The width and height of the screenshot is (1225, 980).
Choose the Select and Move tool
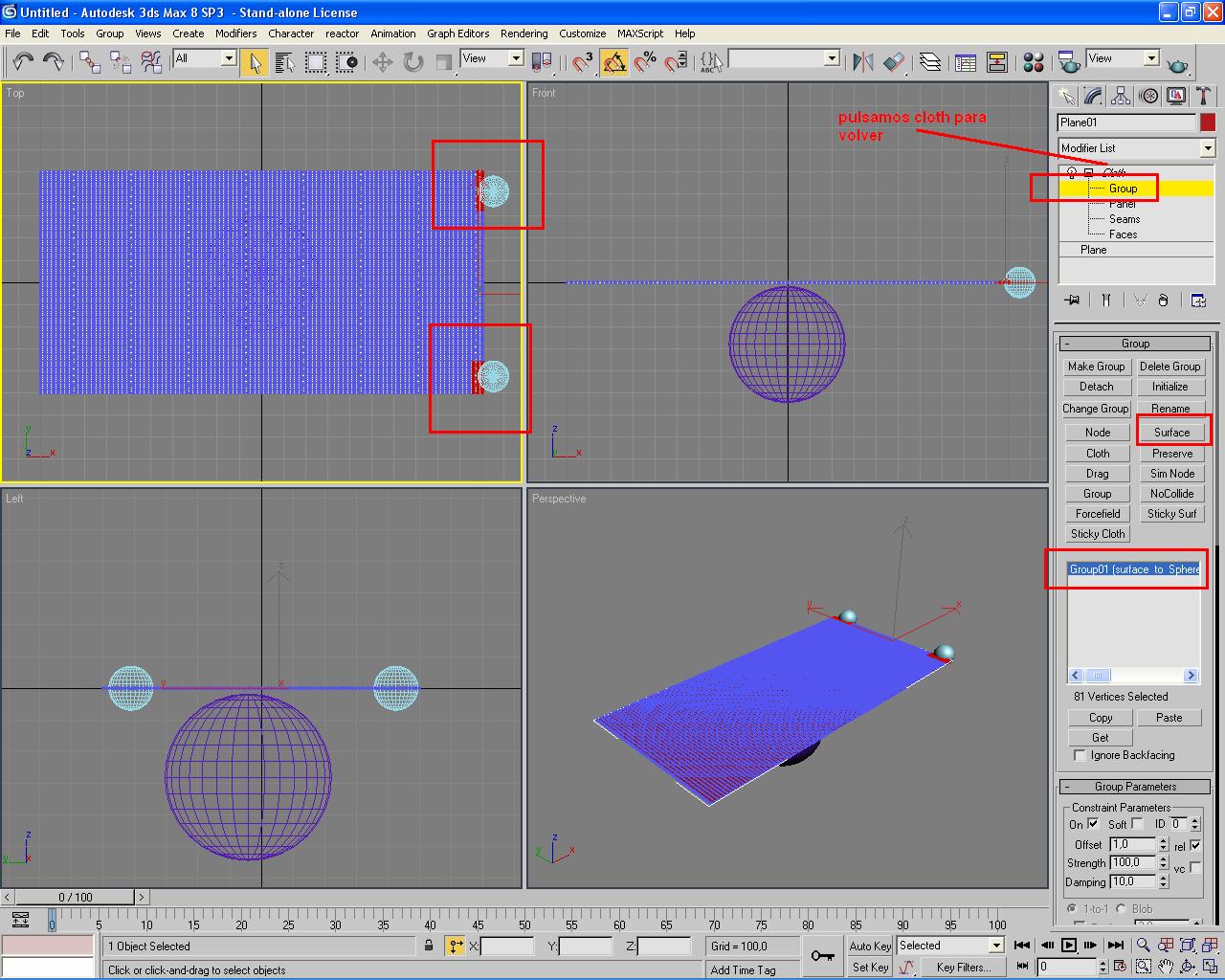tap(383, 62)
